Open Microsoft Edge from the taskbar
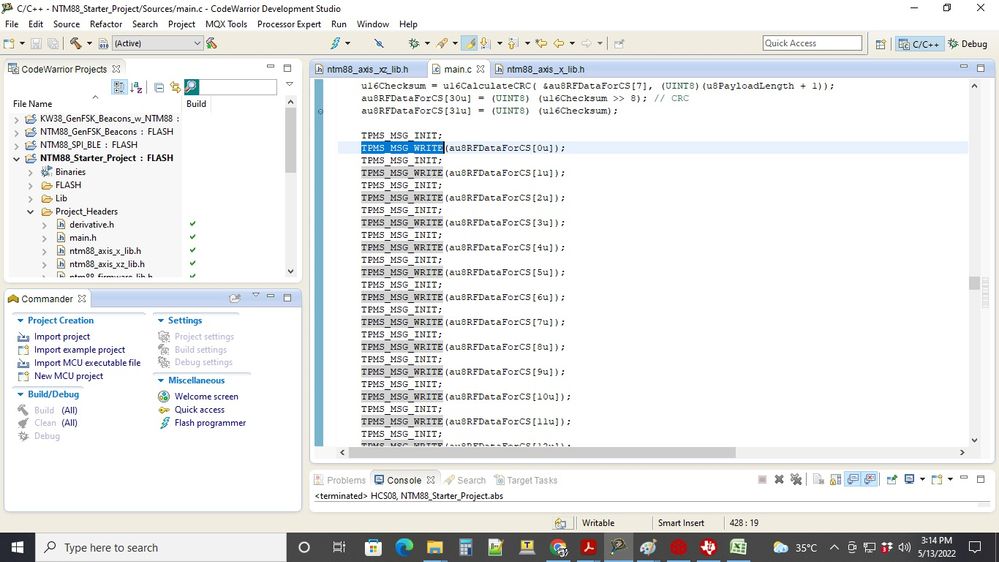Image resolution: width=999 pixels, height=562 pixels. [x=404, y=547]
